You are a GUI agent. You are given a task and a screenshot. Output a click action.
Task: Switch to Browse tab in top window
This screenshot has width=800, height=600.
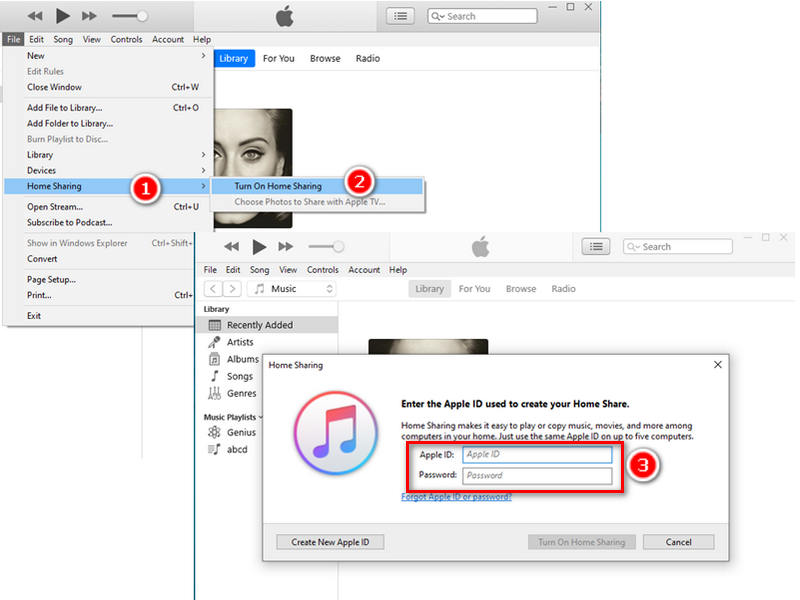point(325,58)
